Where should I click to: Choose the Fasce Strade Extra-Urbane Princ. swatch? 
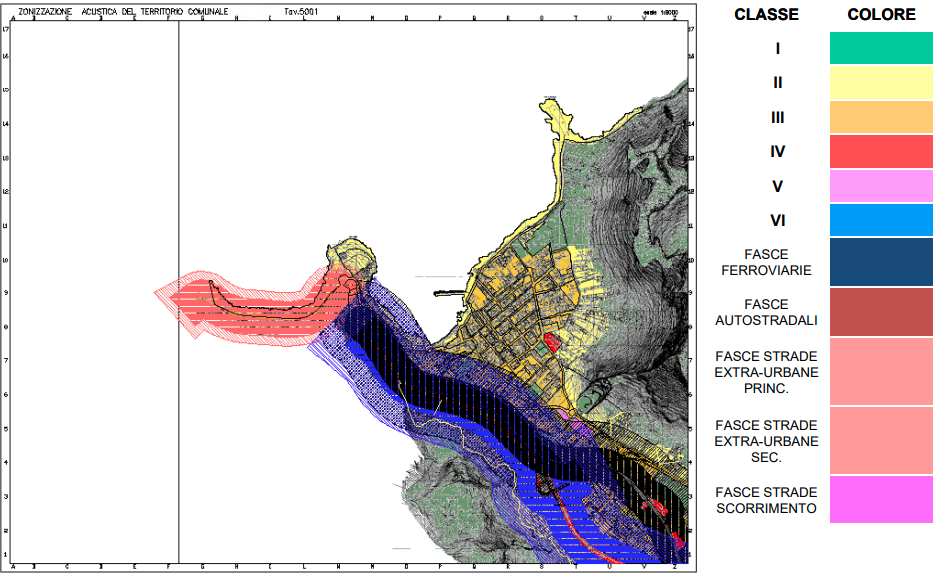(x=881, y=372)
